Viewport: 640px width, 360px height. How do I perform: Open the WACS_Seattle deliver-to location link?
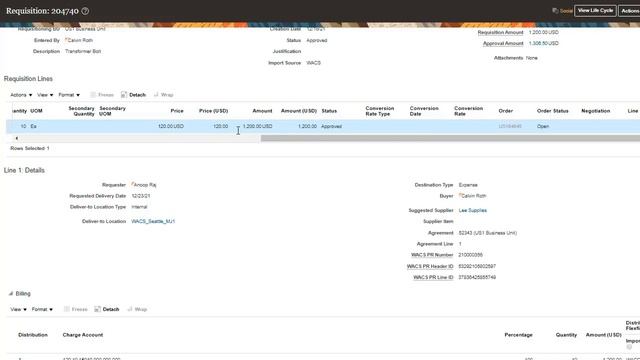153,221
